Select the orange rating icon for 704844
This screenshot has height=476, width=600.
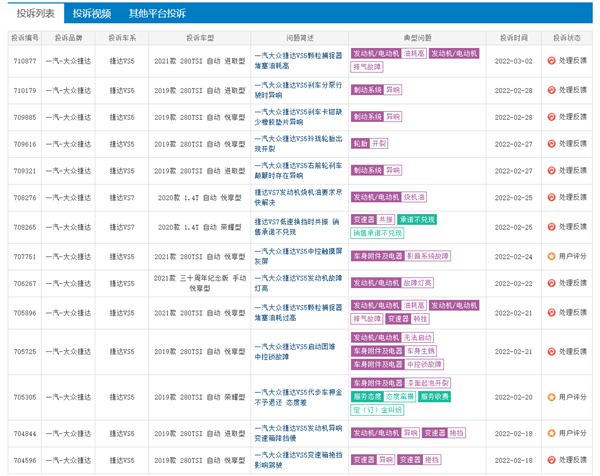click(551, 433)
